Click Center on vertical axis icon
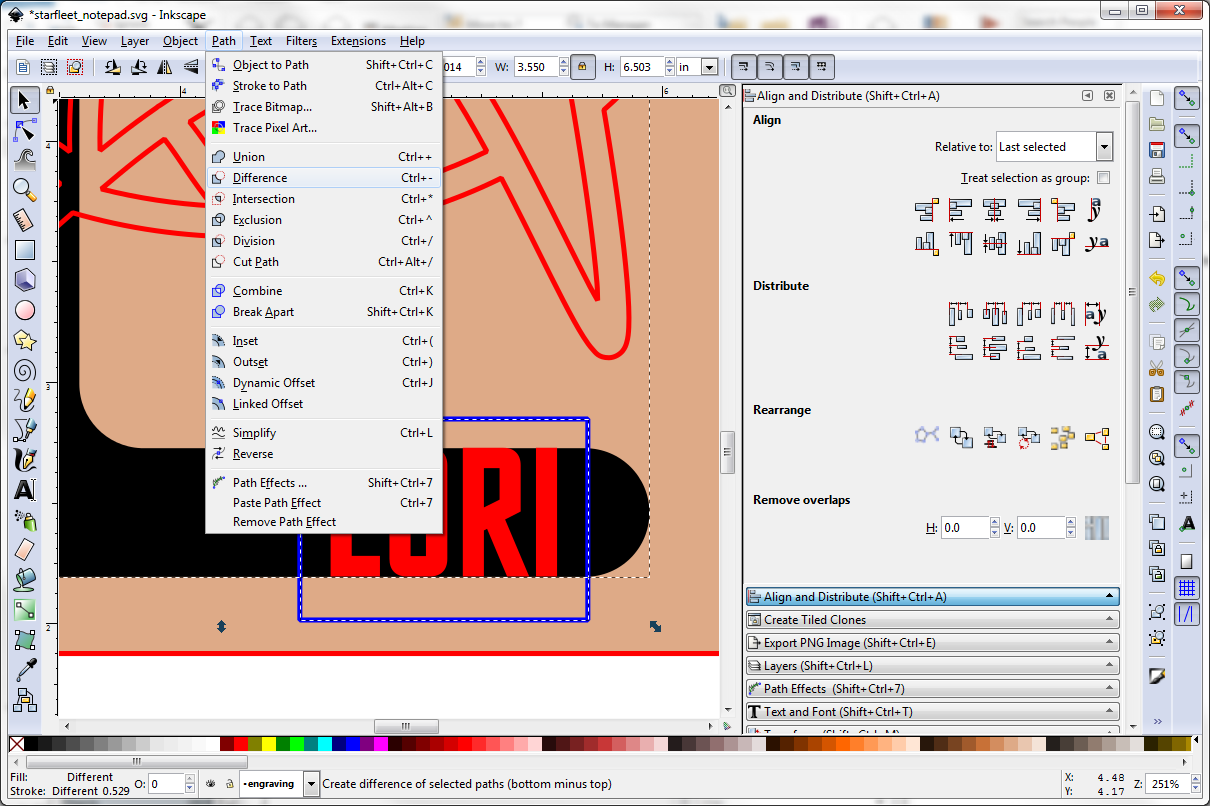This screenshot has width=1210, height=806. (x=994, y=210)
